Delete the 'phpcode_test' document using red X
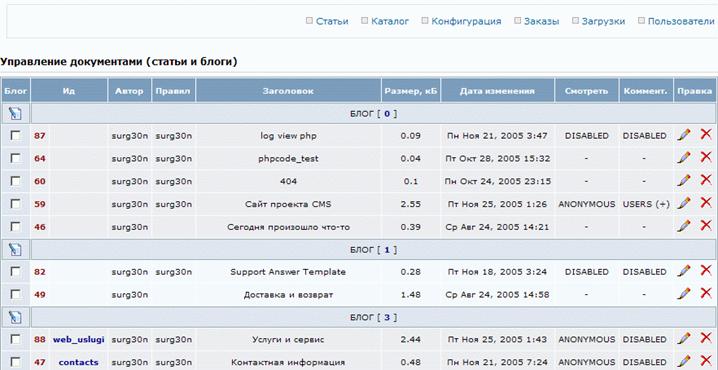 click(706, 157)
